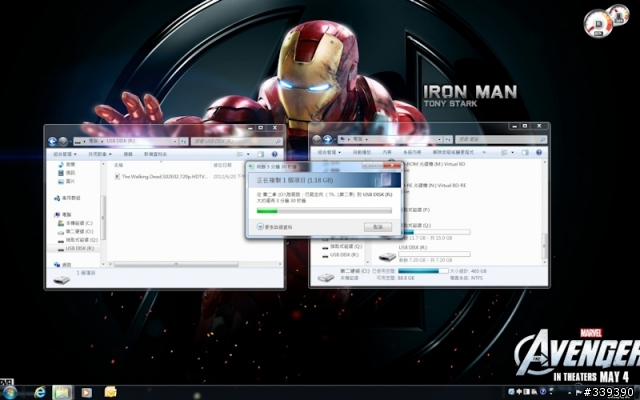640x400 pixels.
Task: Select 抽取式磁碟 (Q:) in left window sidebar
Action: coord(78,240)
